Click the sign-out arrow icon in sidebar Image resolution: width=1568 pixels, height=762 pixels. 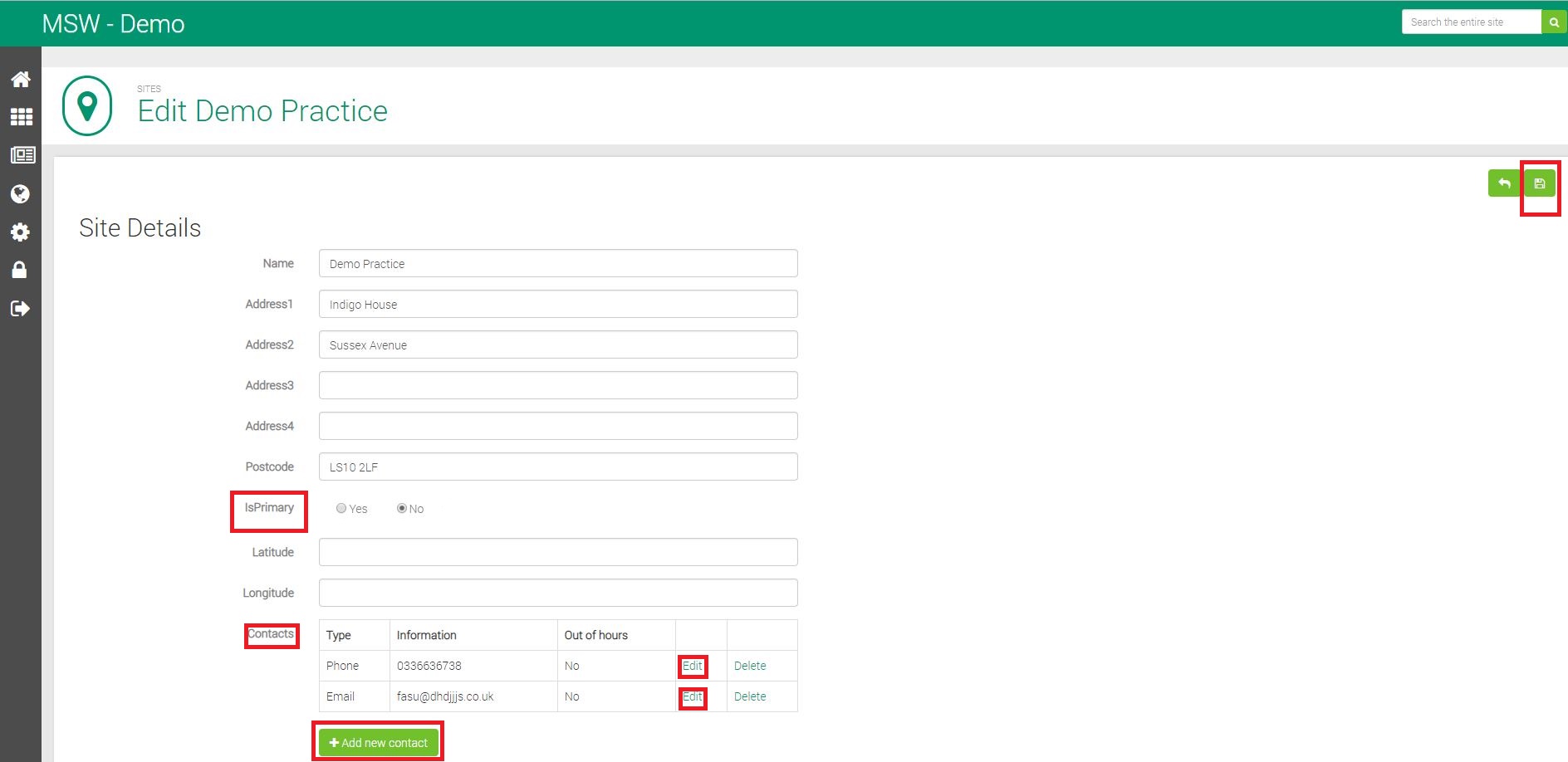pos(21,309)
